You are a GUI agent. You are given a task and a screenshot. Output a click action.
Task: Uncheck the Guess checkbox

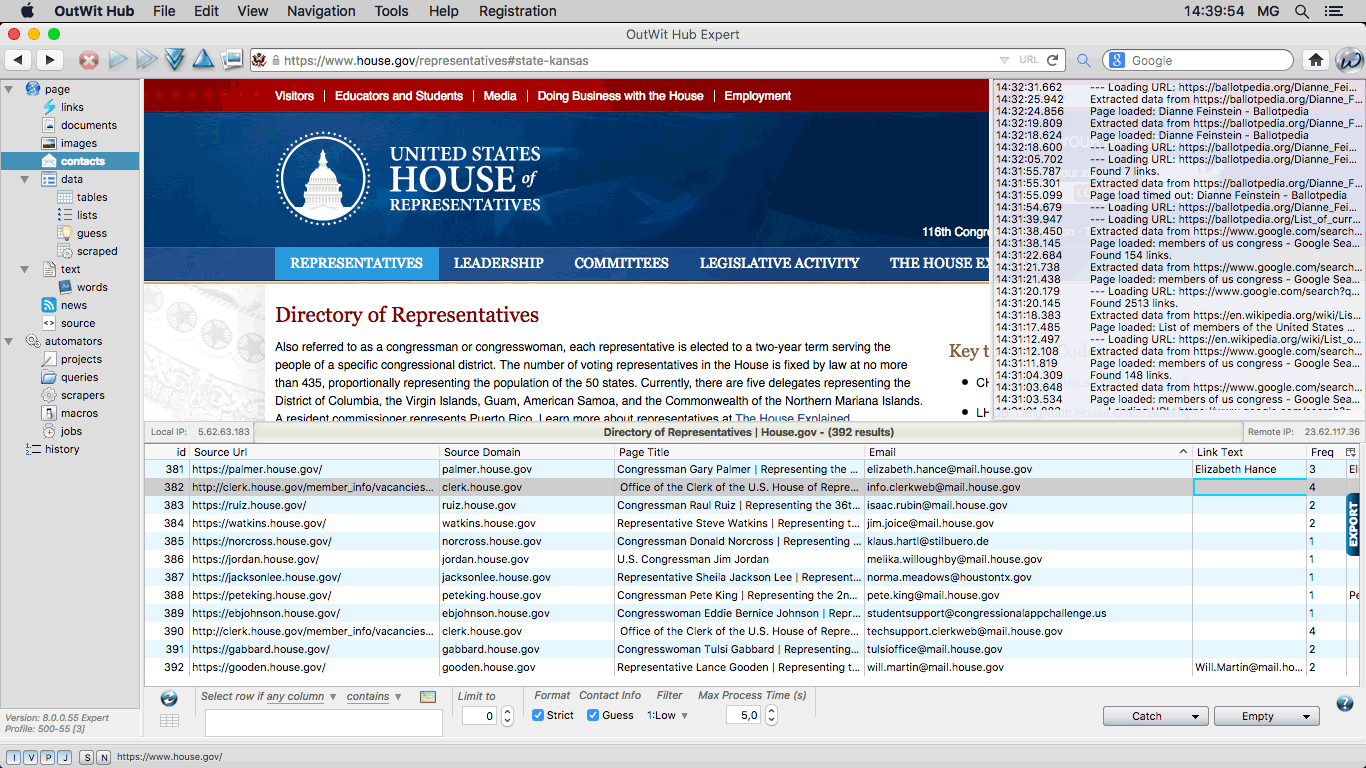click(x=593, y=715)
